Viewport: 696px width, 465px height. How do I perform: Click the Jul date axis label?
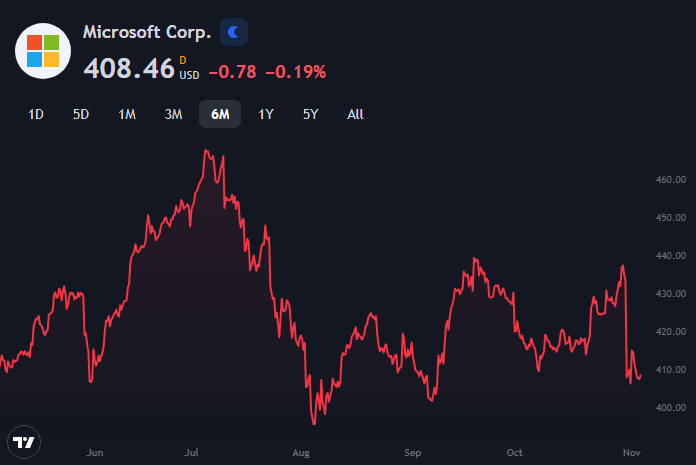coord(191,453)
